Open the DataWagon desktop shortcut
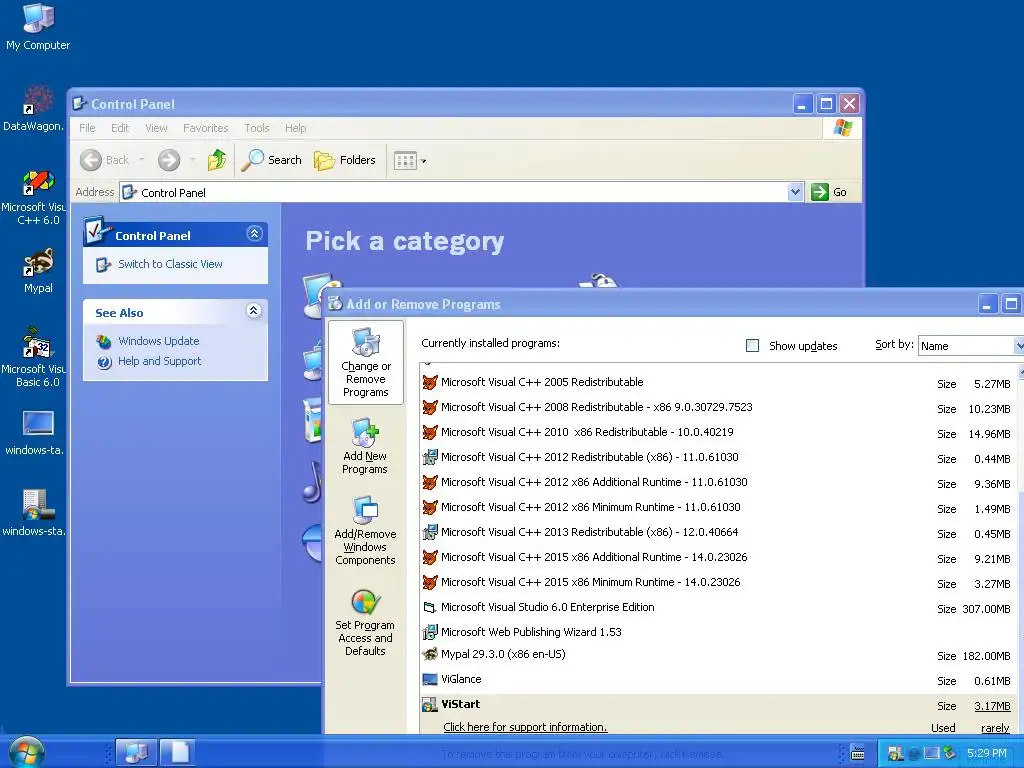The width and height of the screenshot is (1024, 768). click(34, 108)
